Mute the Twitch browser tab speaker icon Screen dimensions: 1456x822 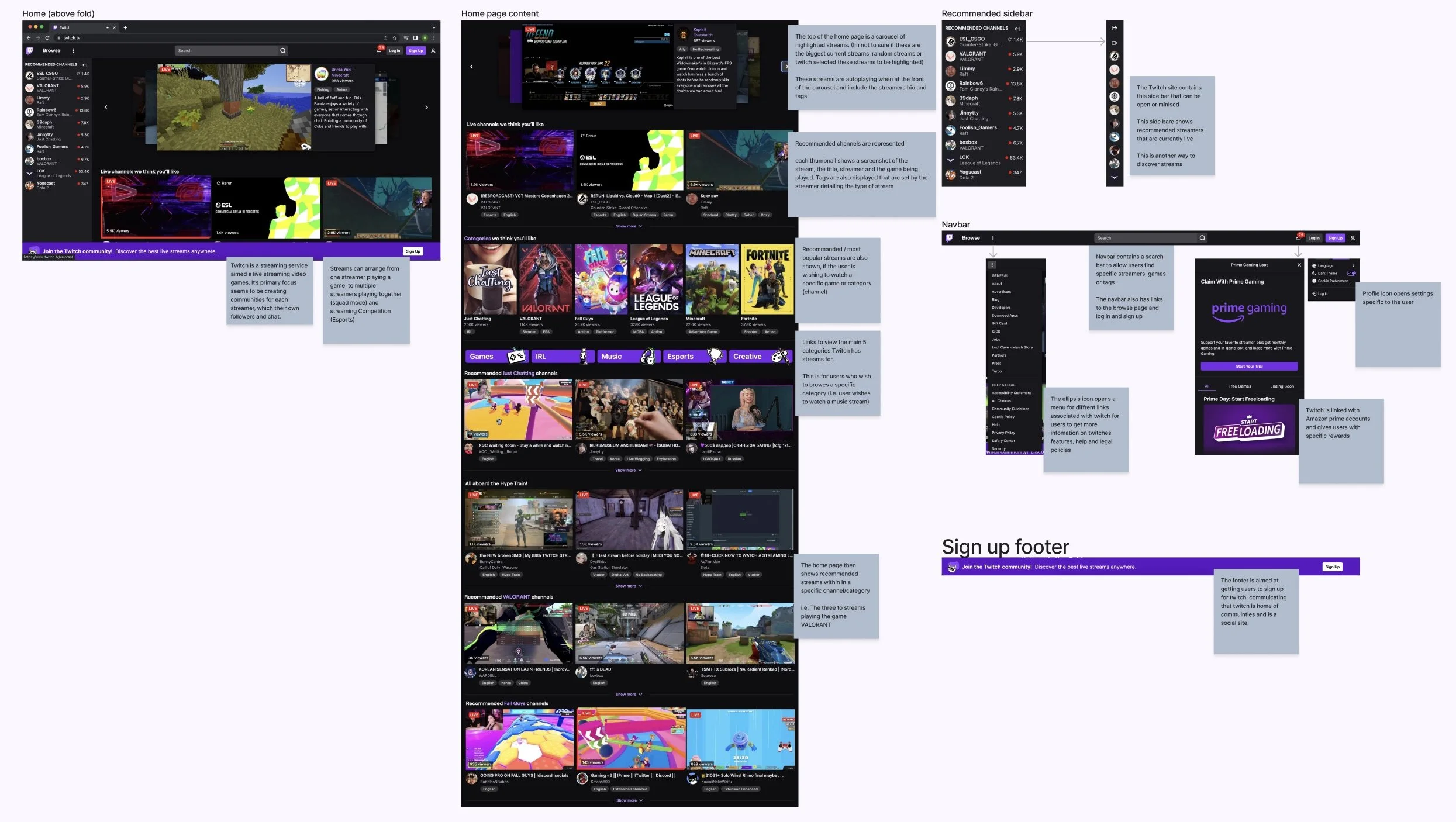click(108, 27)
